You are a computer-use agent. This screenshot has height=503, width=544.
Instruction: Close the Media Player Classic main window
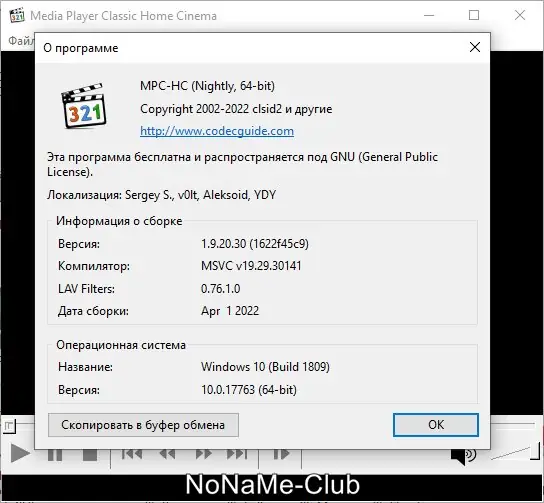(520, 15)
